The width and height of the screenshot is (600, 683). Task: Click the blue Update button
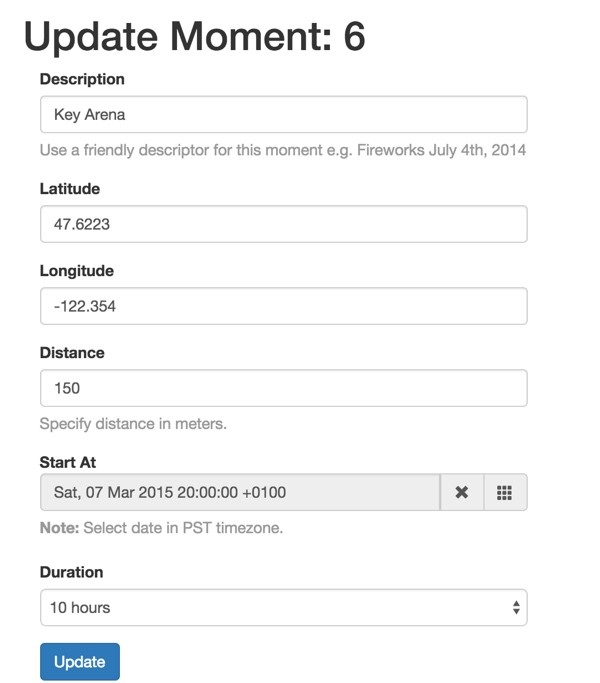[x=80, y=662]
